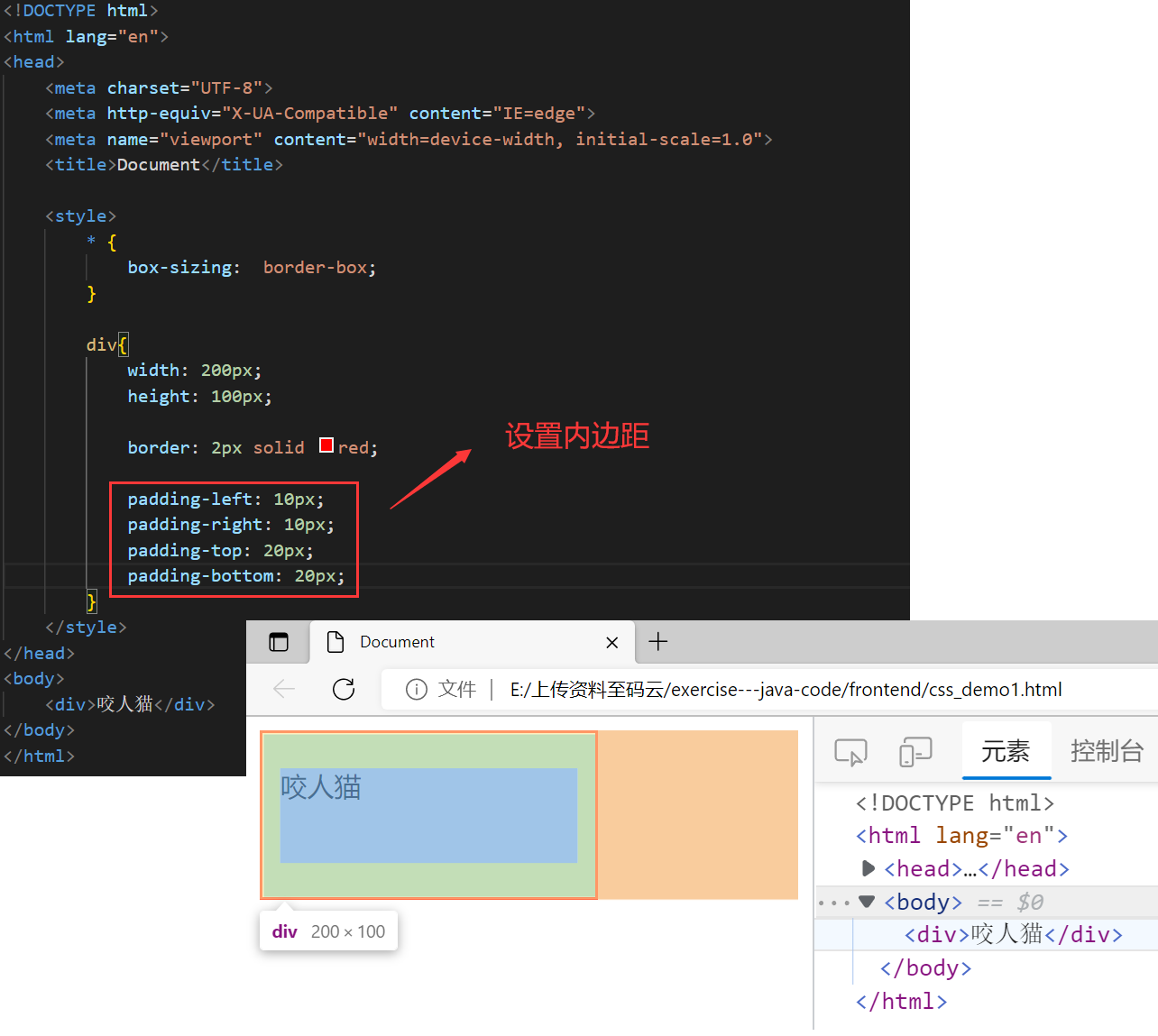Click the <html lang="en"> line in editor
This screenshot has height=1036, width=1158.
[86, 37]
